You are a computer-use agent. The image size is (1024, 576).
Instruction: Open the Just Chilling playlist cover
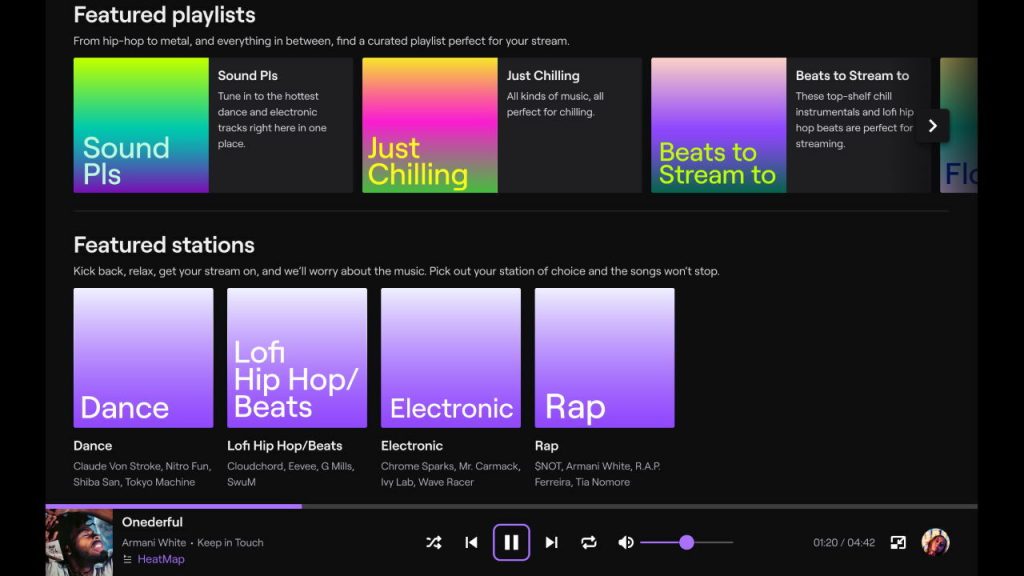click(430, 125)
